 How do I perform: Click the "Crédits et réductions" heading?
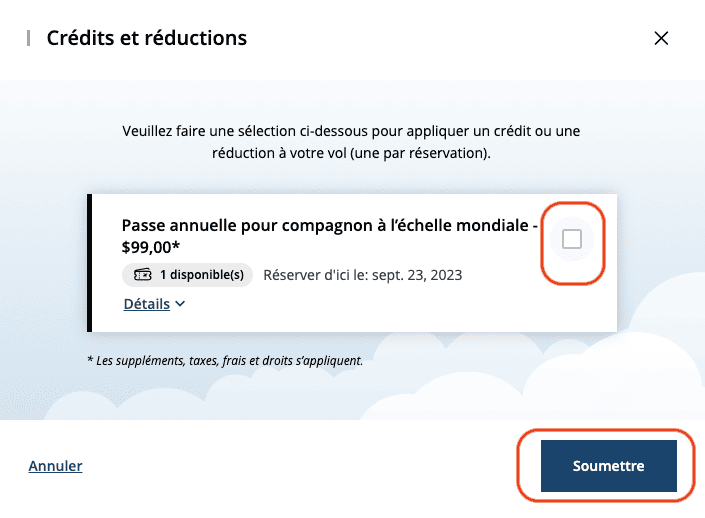(147, 39)
